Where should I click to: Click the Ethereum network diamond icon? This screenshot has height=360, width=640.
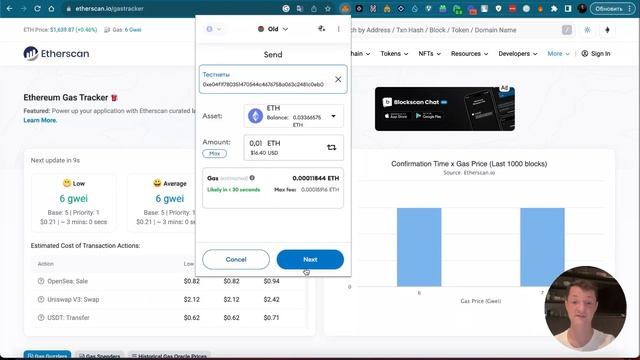607,30
